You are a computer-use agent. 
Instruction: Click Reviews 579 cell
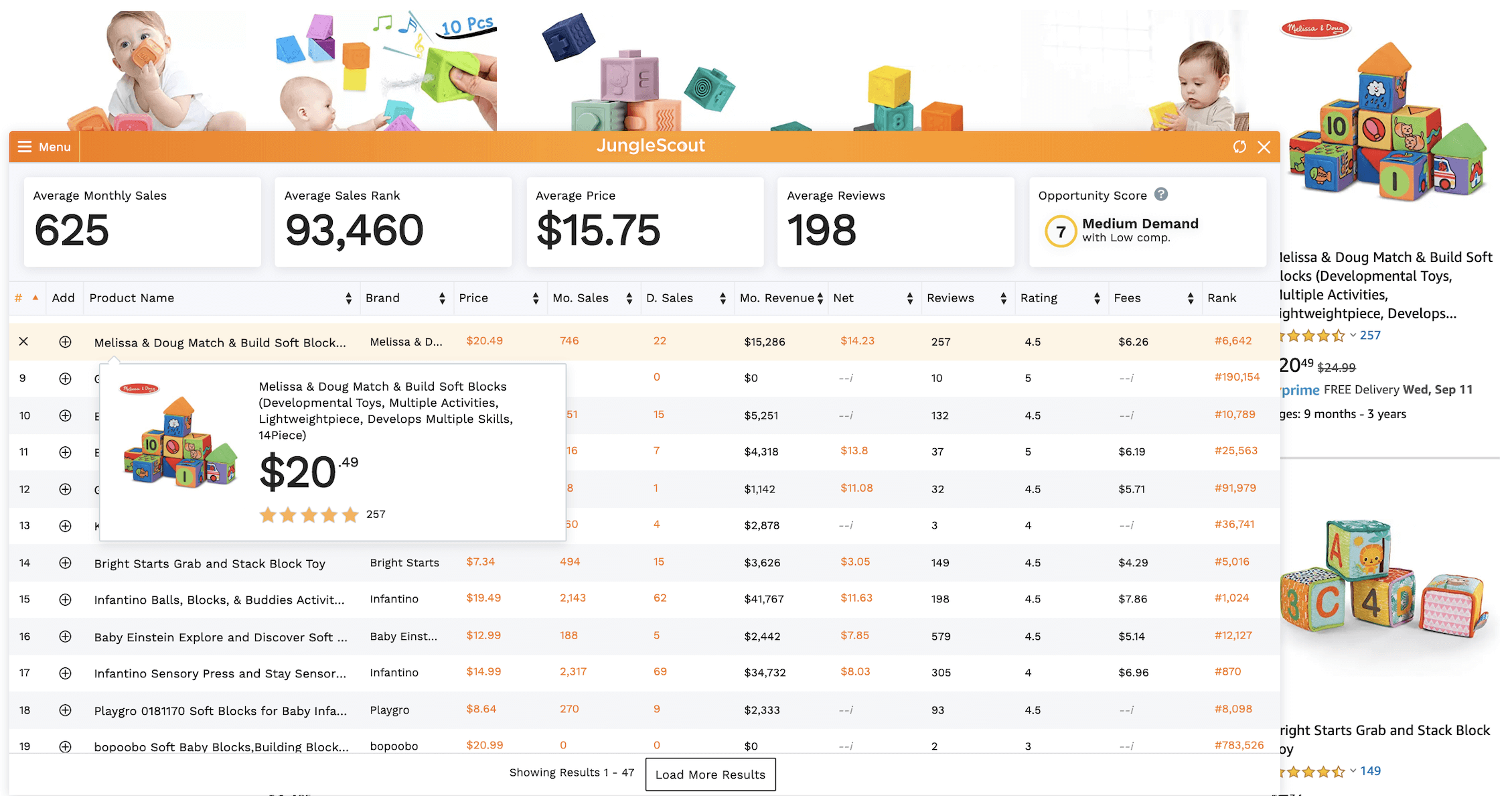pos(941,637)
